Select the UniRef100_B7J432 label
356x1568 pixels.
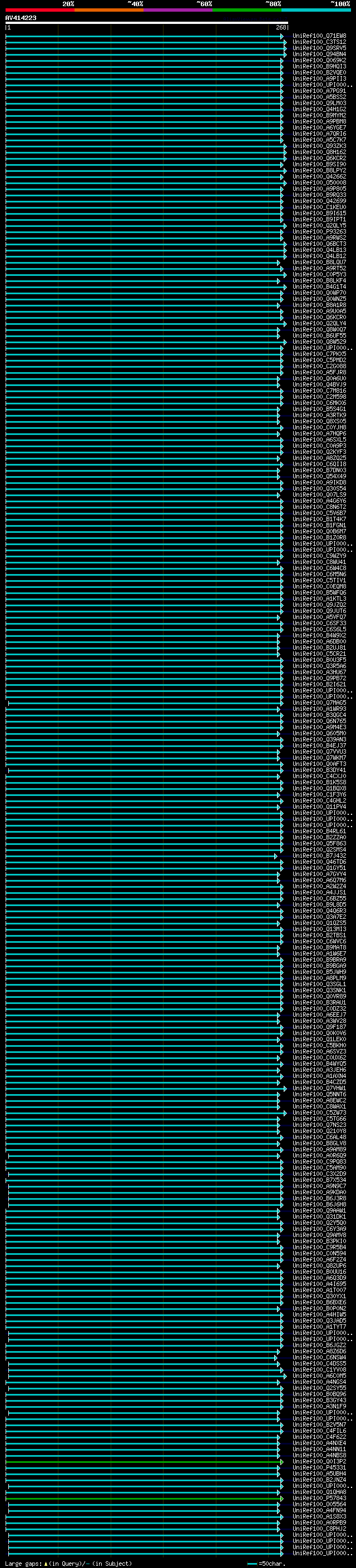click(x=319, y=856)
